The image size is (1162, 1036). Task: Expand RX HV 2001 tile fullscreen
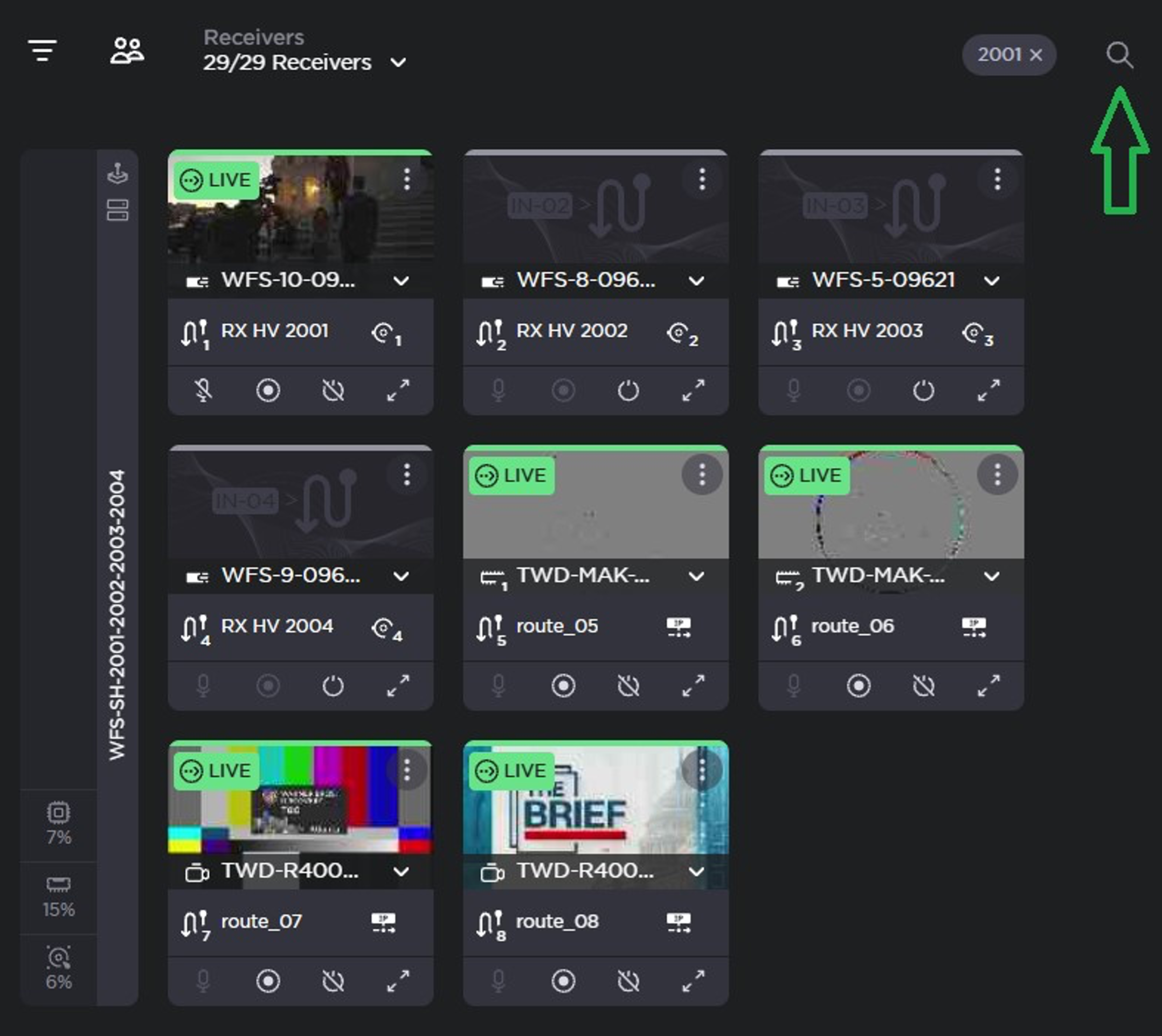(398, 391)
